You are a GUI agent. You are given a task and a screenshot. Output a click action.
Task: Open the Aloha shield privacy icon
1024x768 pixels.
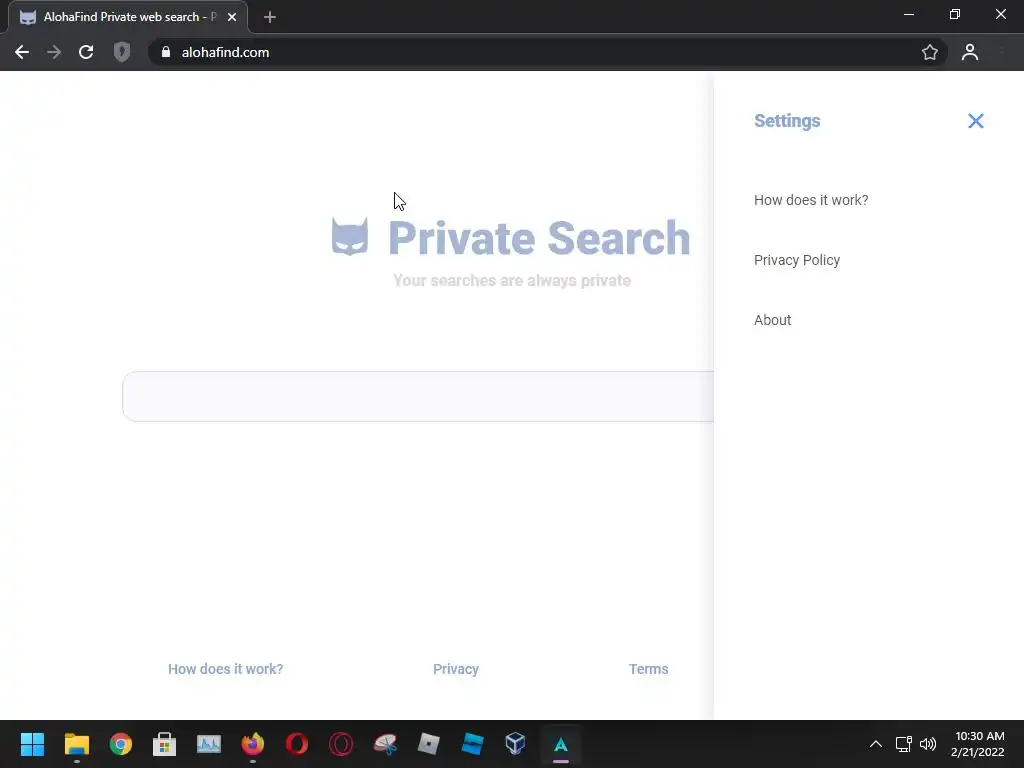(x=122, y=52)
